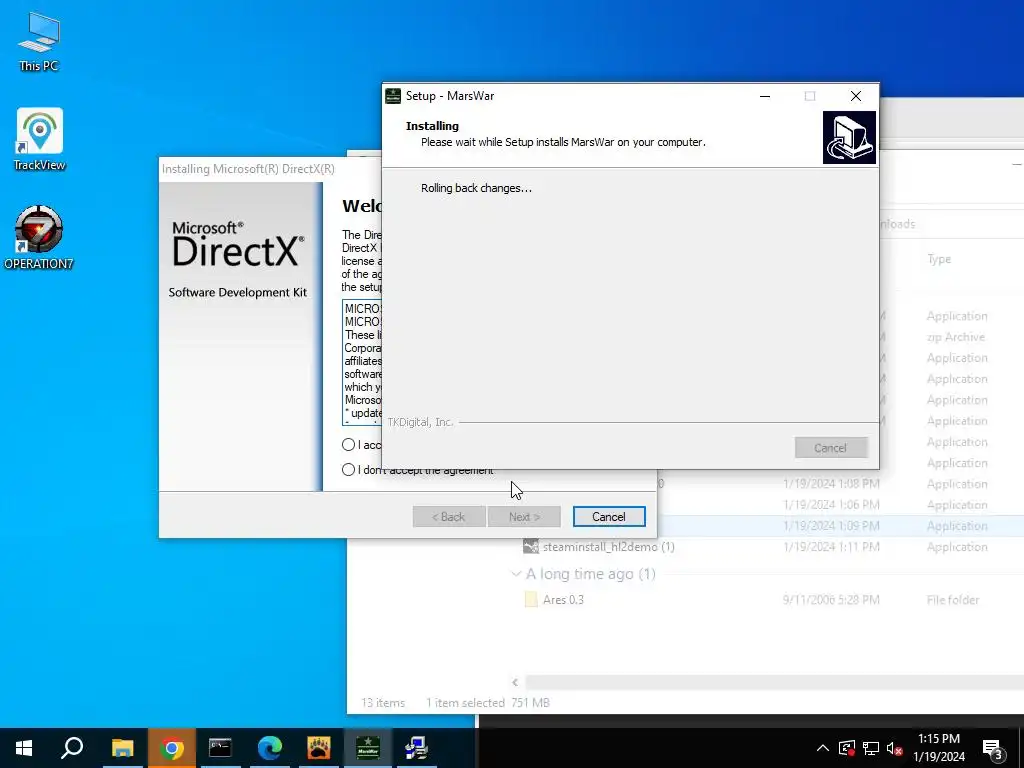This screenshot has height=768, width=1024.
Task: Click the DirectX license agreement text box
Action: coord(362,362)
